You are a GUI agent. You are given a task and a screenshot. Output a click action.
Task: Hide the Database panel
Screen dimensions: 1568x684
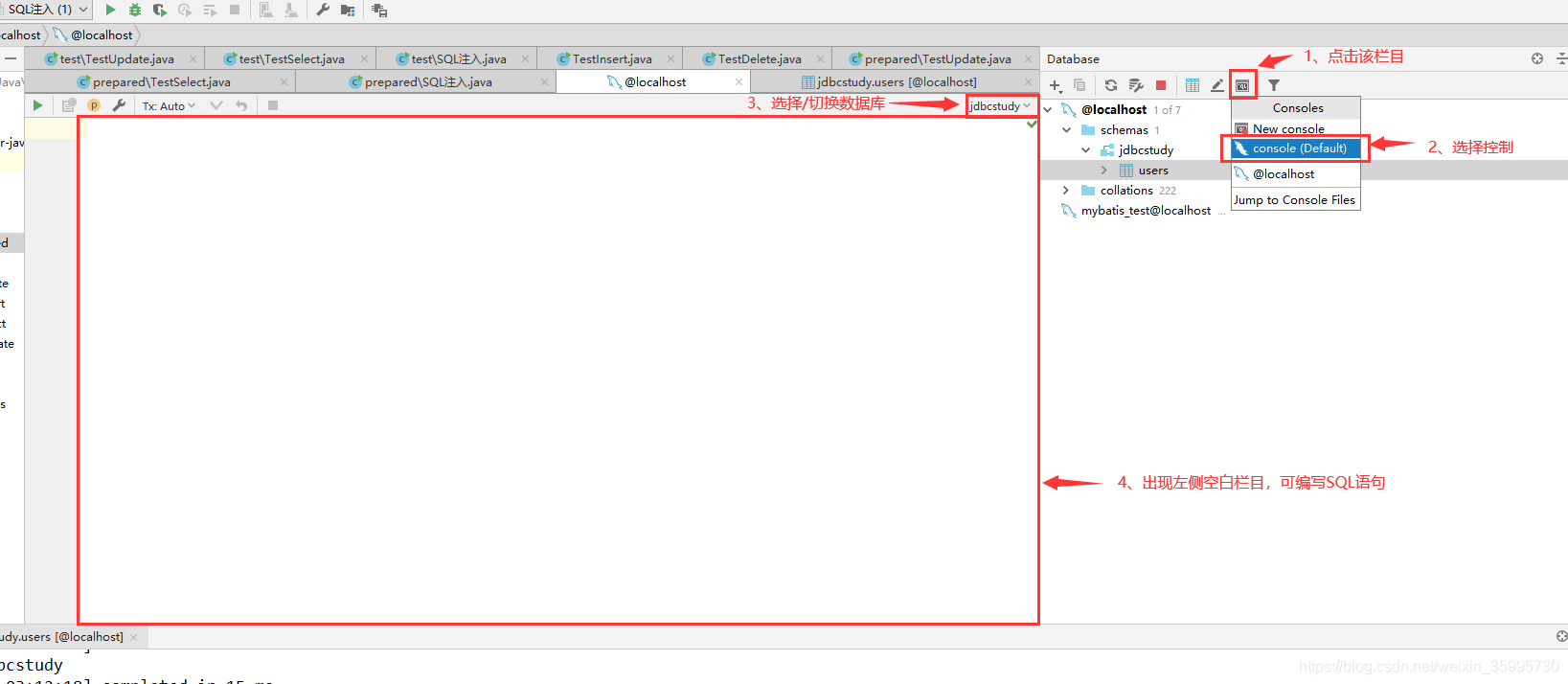point(1561,58)
